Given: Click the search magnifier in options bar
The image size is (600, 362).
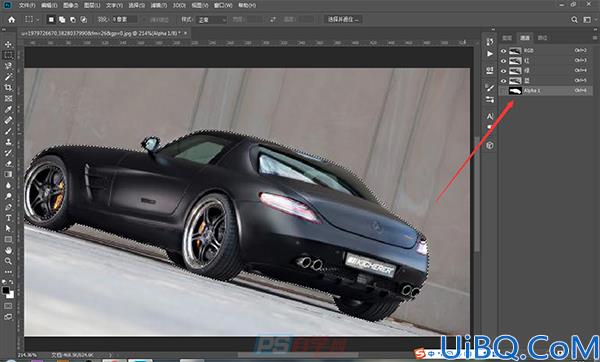Looking at the screenshot, I should [574, 20].
